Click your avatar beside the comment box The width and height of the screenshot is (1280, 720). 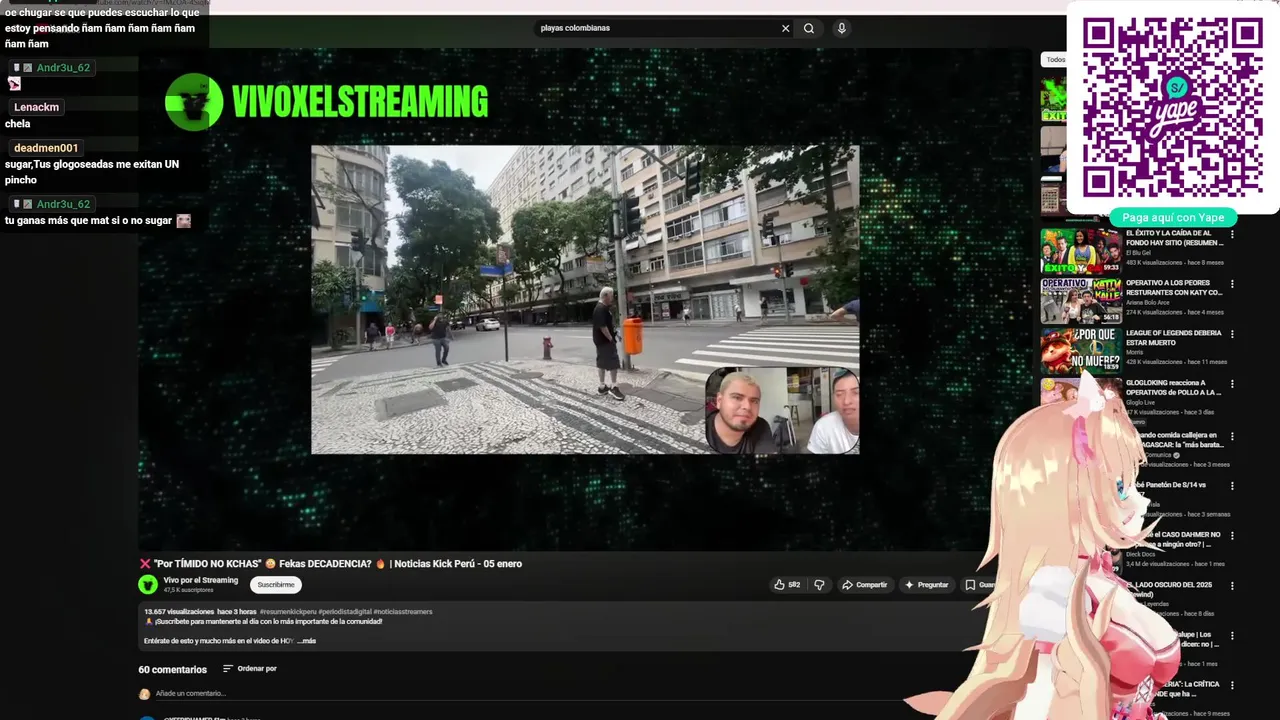coord(144,694)
